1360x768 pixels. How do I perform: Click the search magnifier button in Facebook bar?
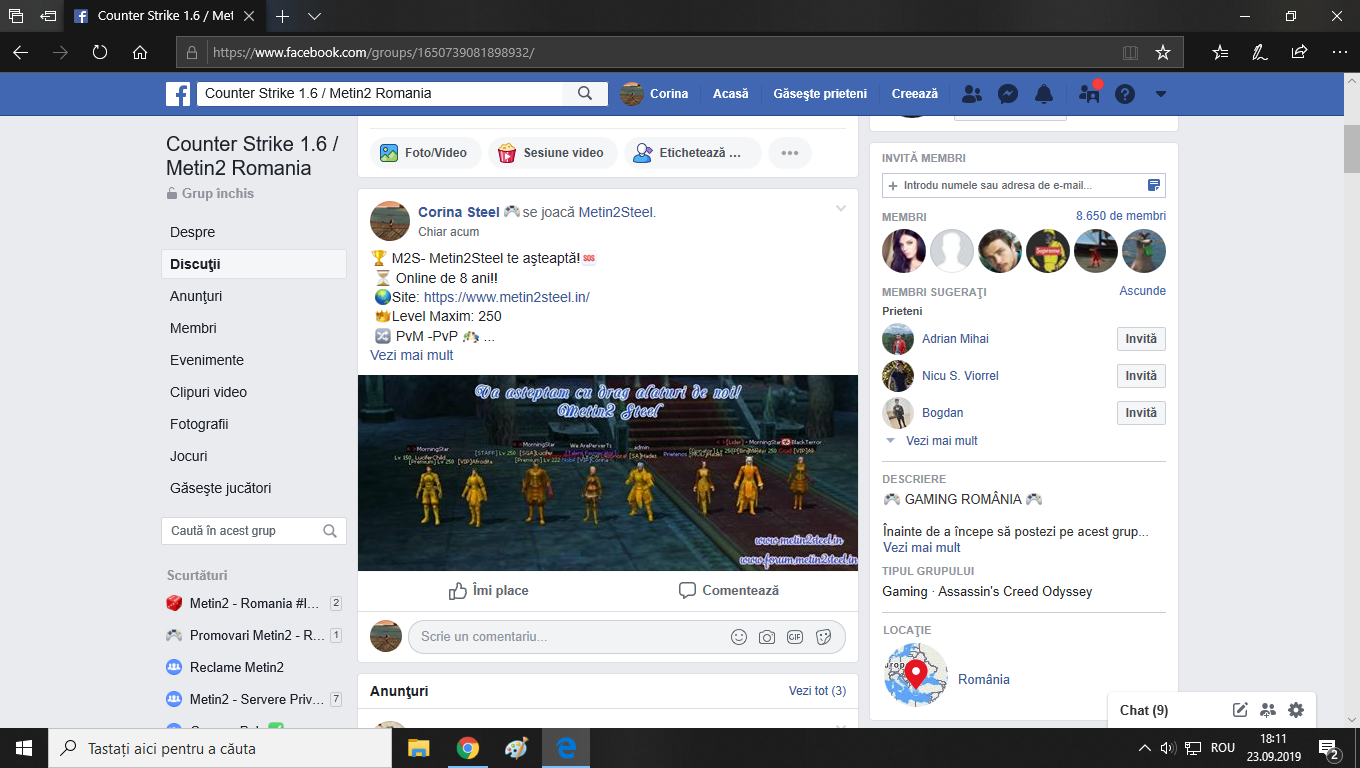pyautogui.click(x=585, y=94)
